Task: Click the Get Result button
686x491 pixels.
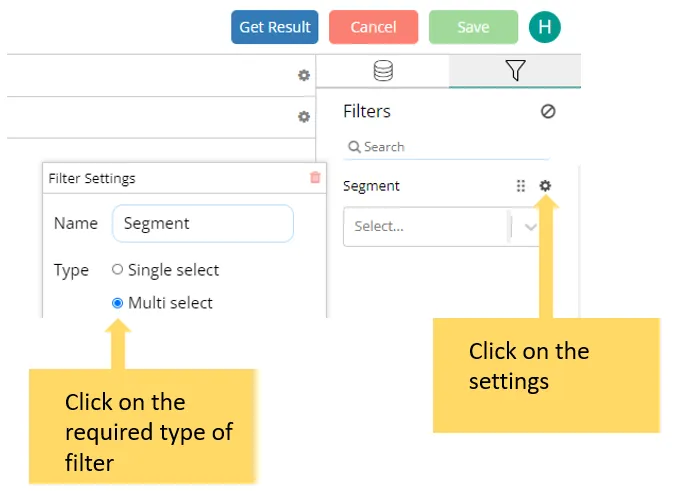Action: 275,27
